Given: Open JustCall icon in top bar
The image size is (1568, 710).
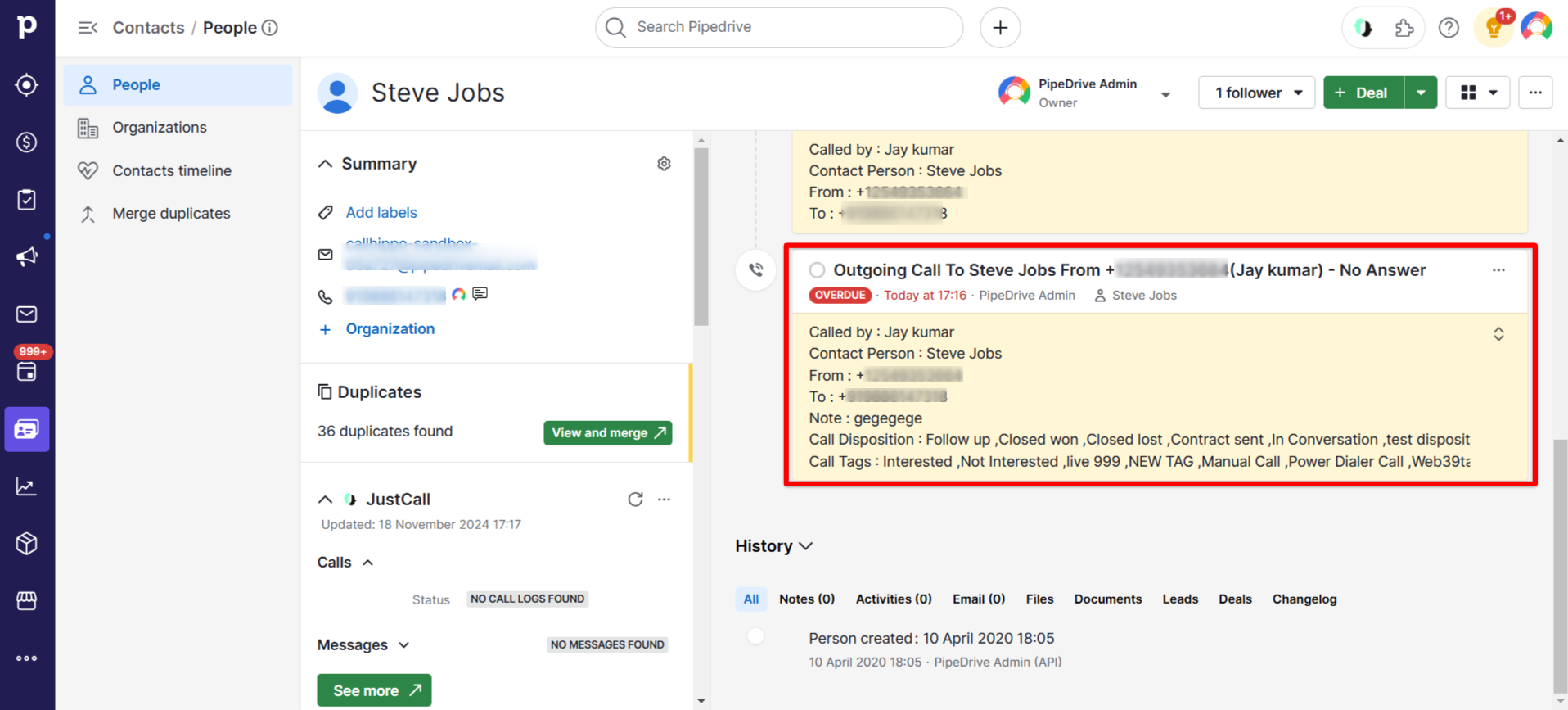Looking at the screenshot, I should coord(1363,28).
